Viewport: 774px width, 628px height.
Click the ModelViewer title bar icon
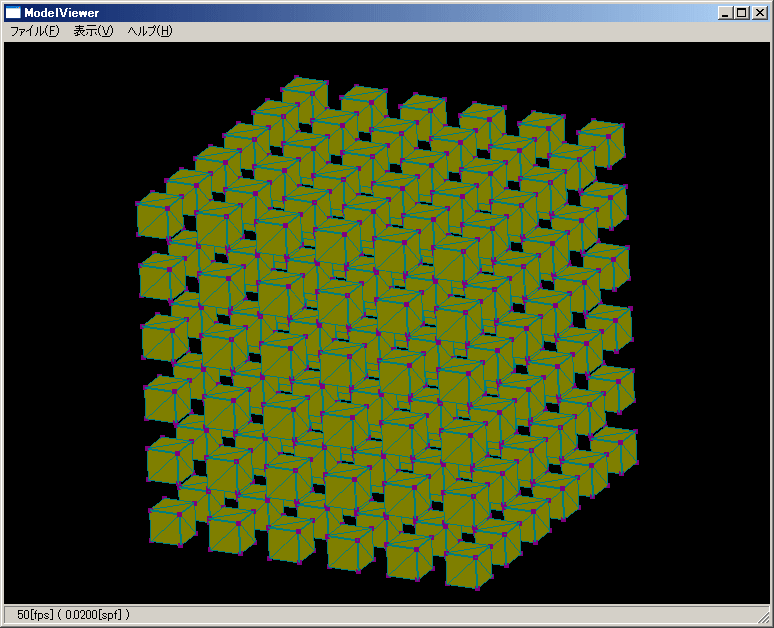pos(13,13)
